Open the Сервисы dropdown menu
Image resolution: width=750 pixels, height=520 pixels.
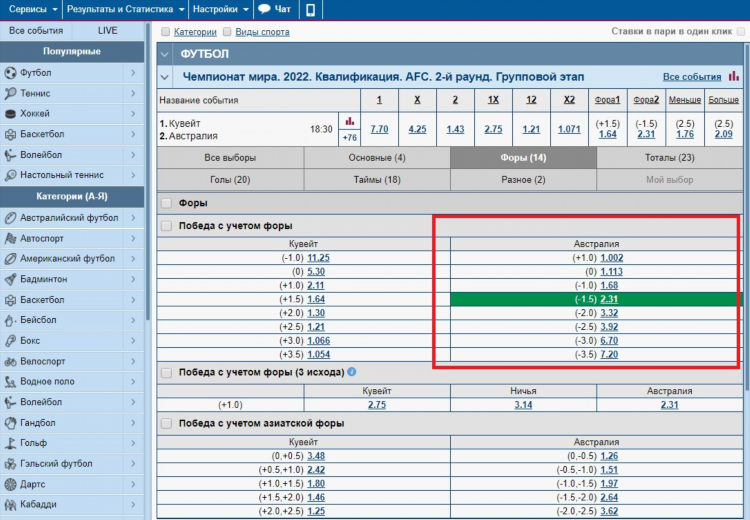(x=33, y=9)
